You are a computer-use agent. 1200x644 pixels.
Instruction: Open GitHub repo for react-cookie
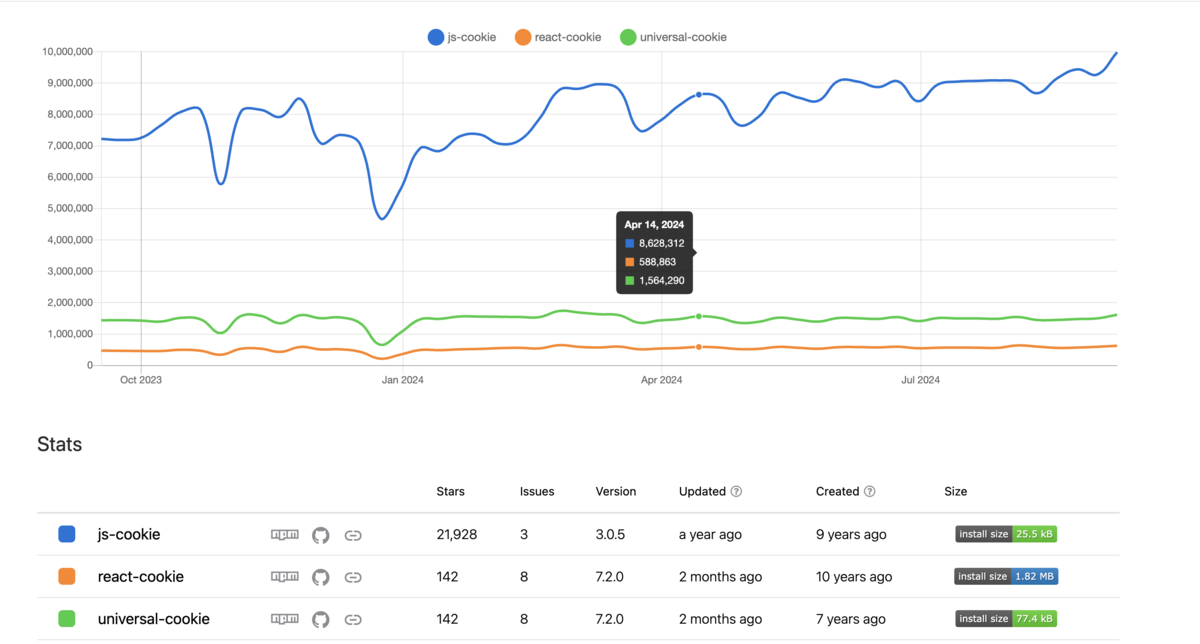tap(321, 577)
